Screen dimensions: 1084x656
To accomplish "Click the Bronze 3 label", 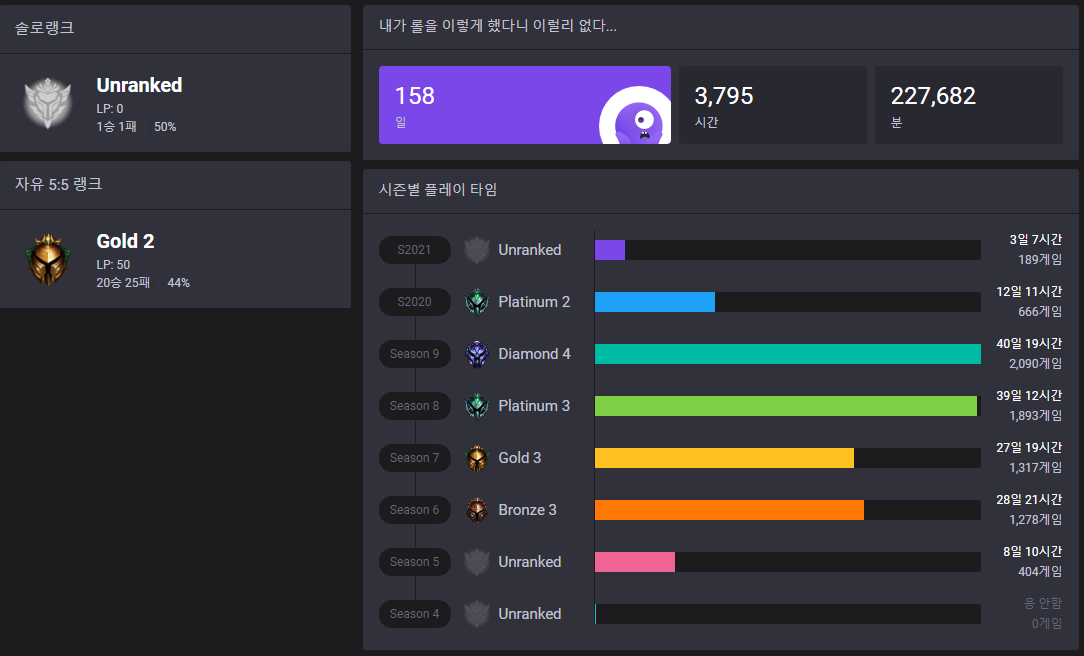I will (527, 510).
